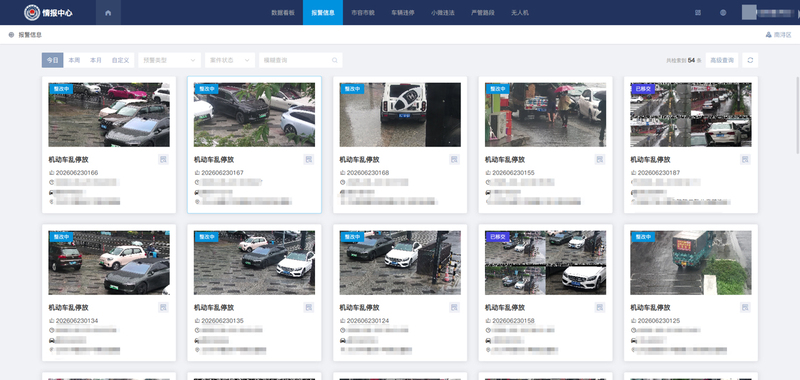Open the user avatar menu

[x=749, y=12]
